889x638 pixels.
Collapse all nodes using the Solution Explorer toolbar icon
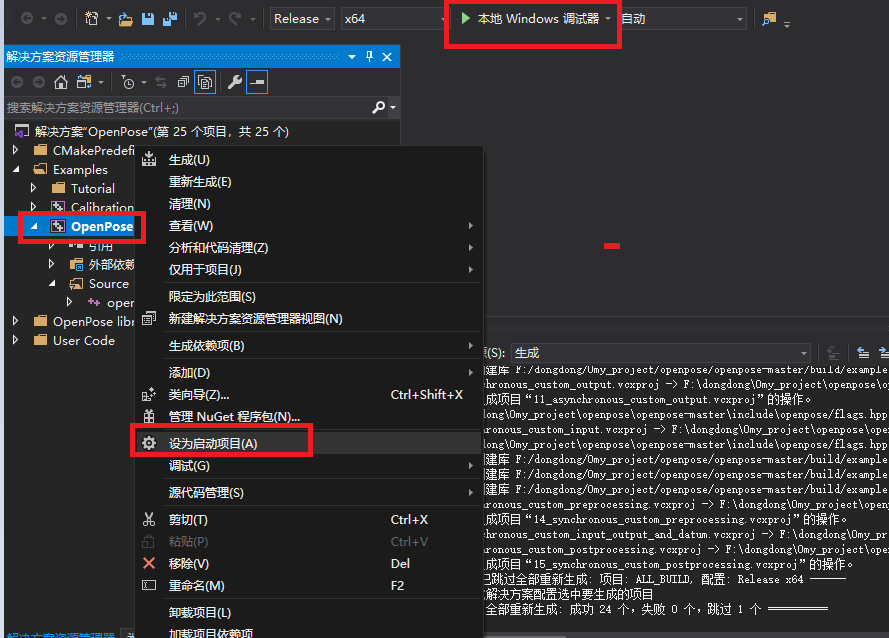[183, 82]
